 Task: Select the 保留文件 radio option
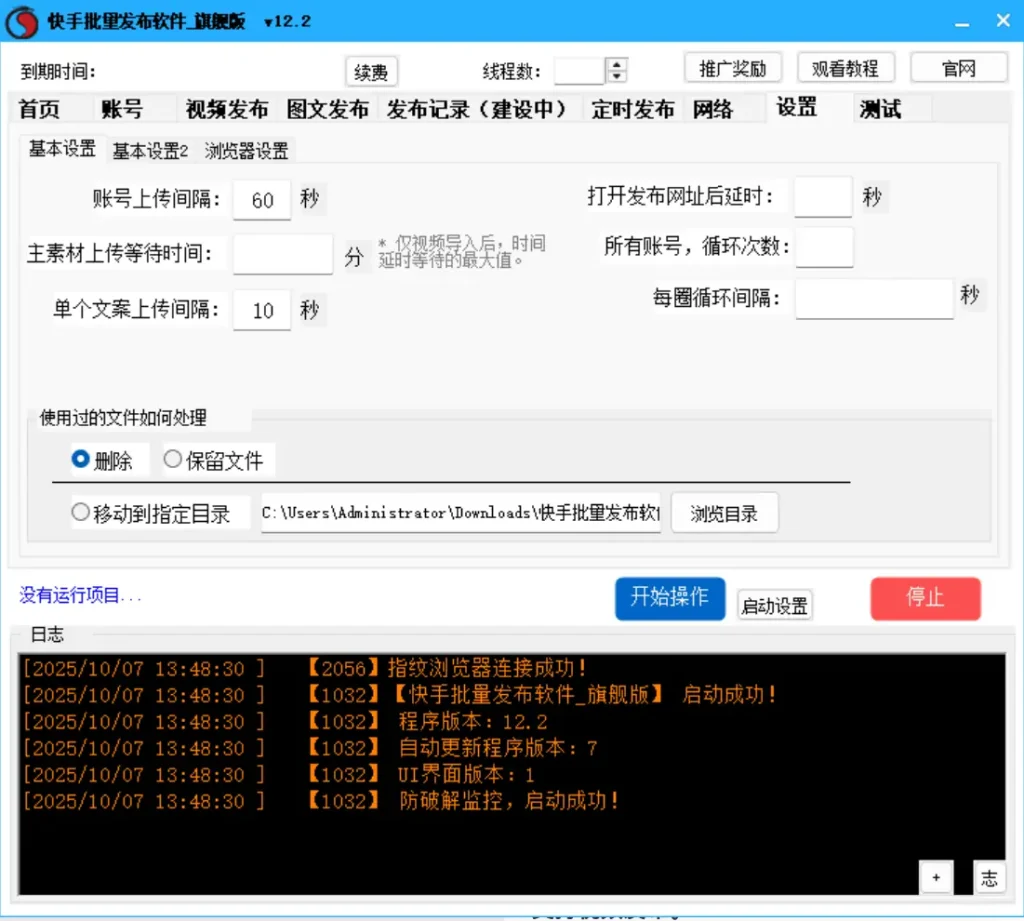[173, 459]
